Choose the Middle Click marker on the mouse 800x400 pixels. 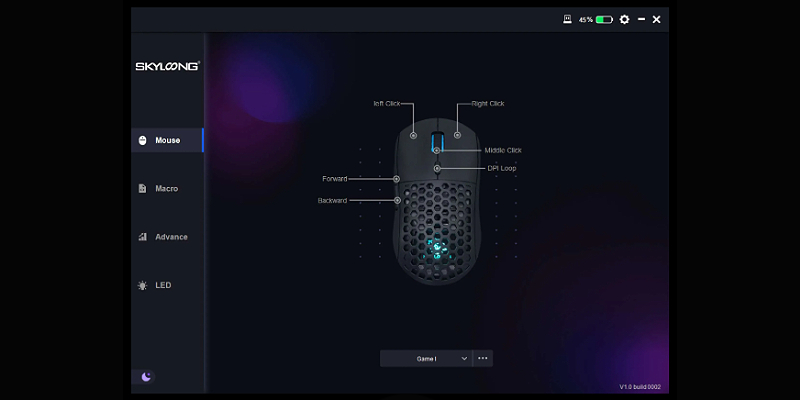[x=437, y=150]
